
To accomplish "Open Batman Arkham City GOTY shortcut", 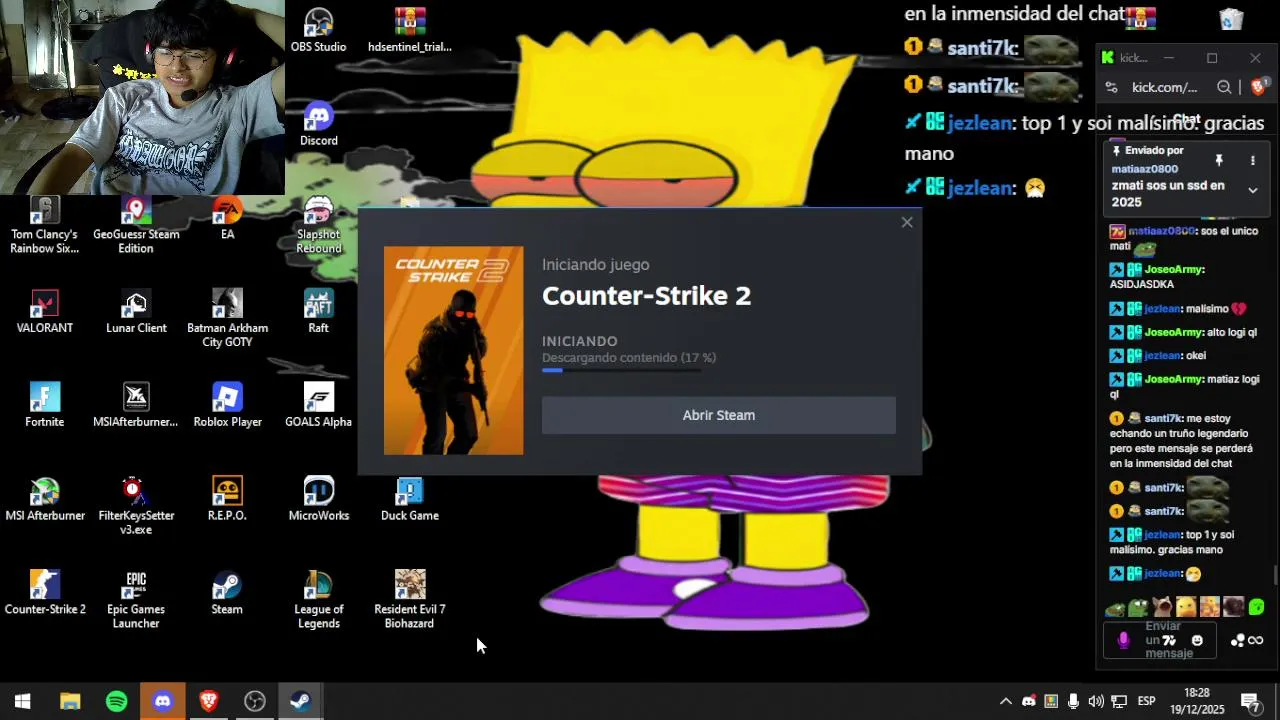I will click(227, 318).
